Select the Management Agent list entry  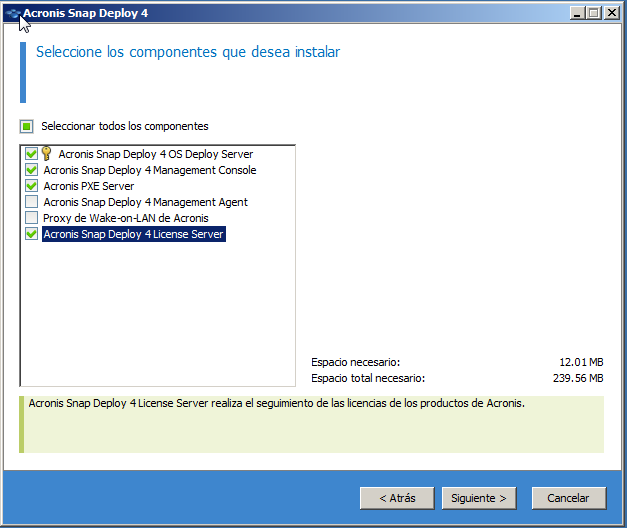[145, 202]
